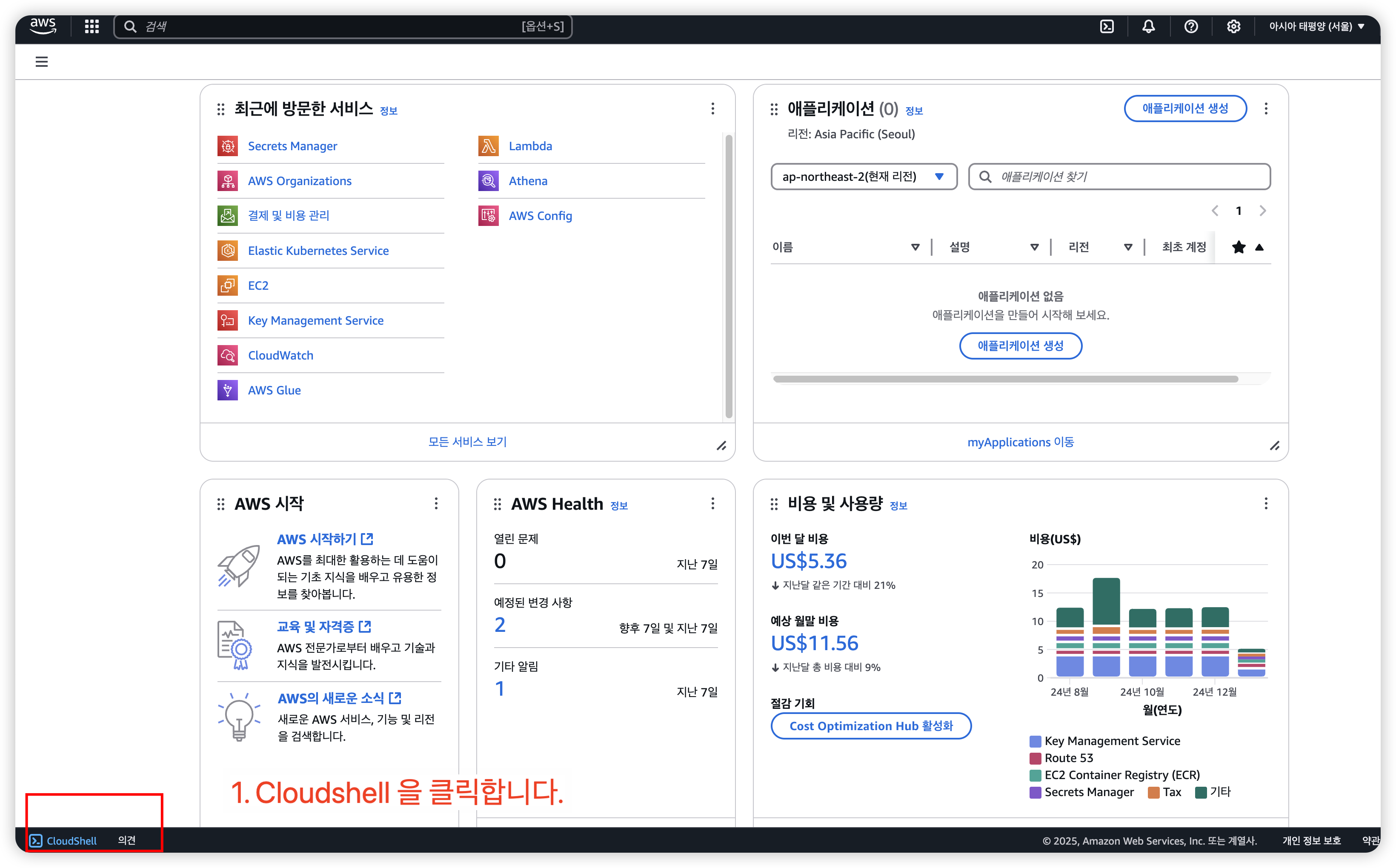
Task: Grab the recently visited widget drag handle
Action: (221, 109)
